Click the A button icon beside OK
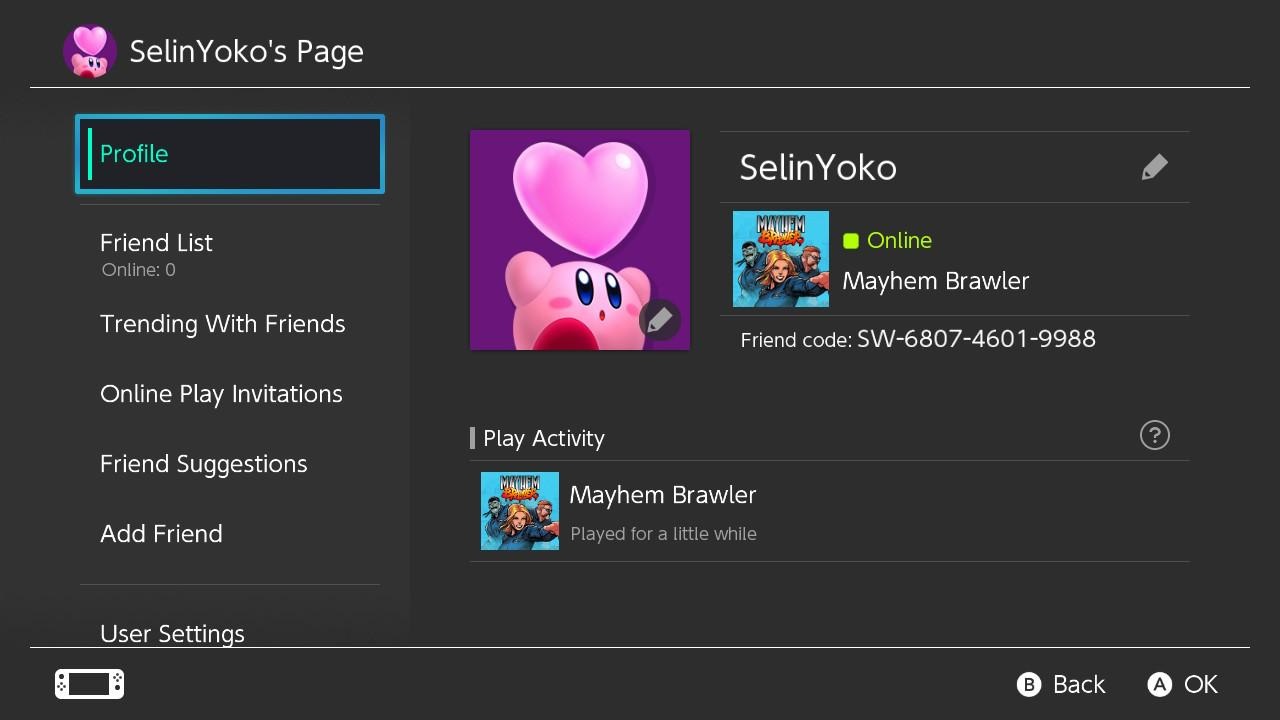 pos(1159,684)
